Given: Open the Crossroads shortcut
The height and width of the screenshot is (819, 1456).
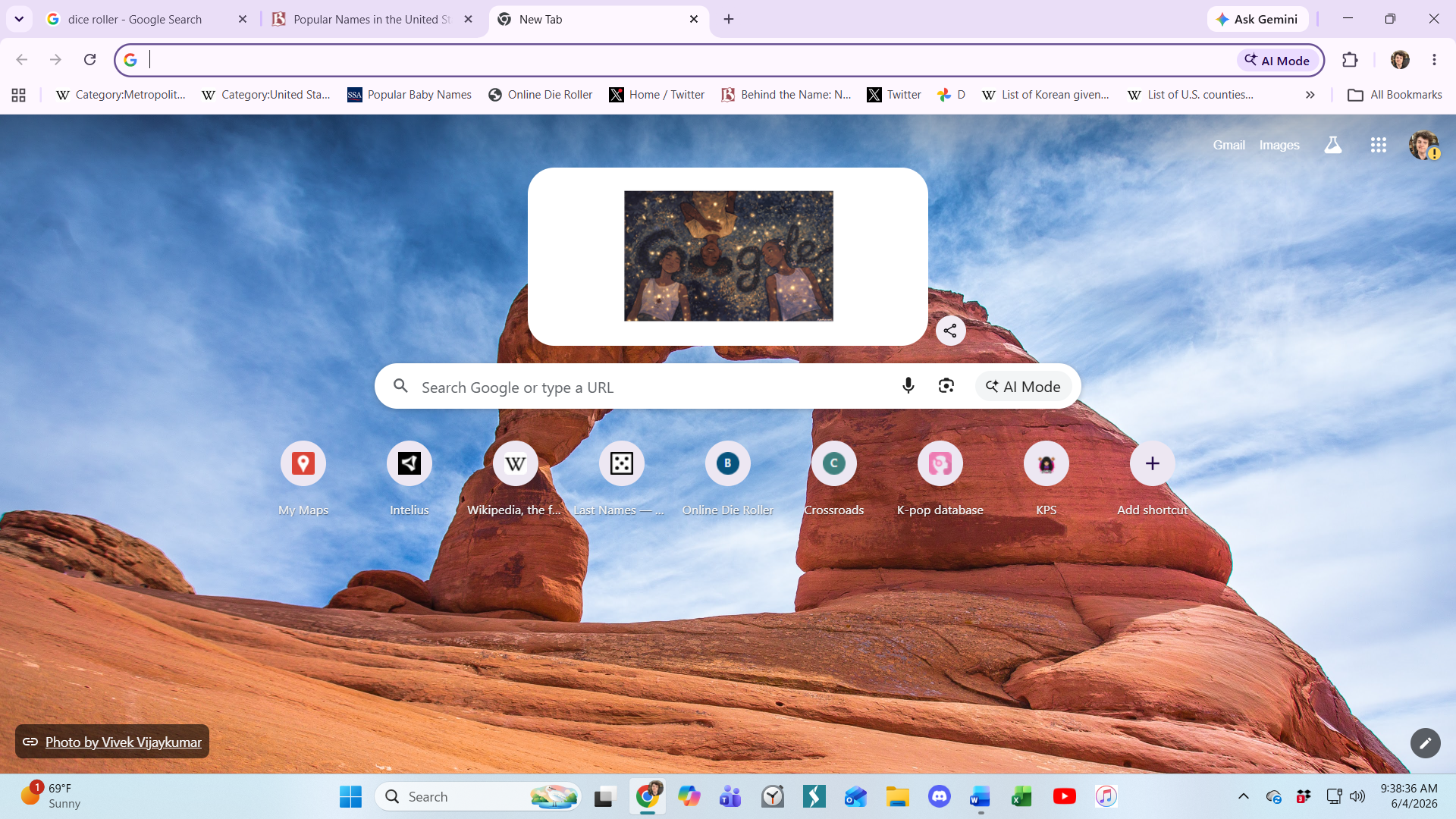Looking at the screenshot, I should tap(834, 479).
